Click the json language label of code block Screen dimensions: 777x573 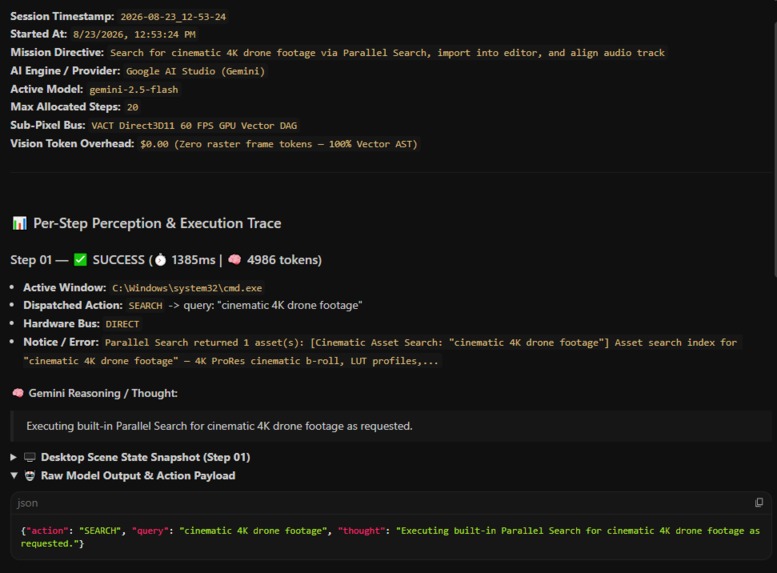point(27,503)
